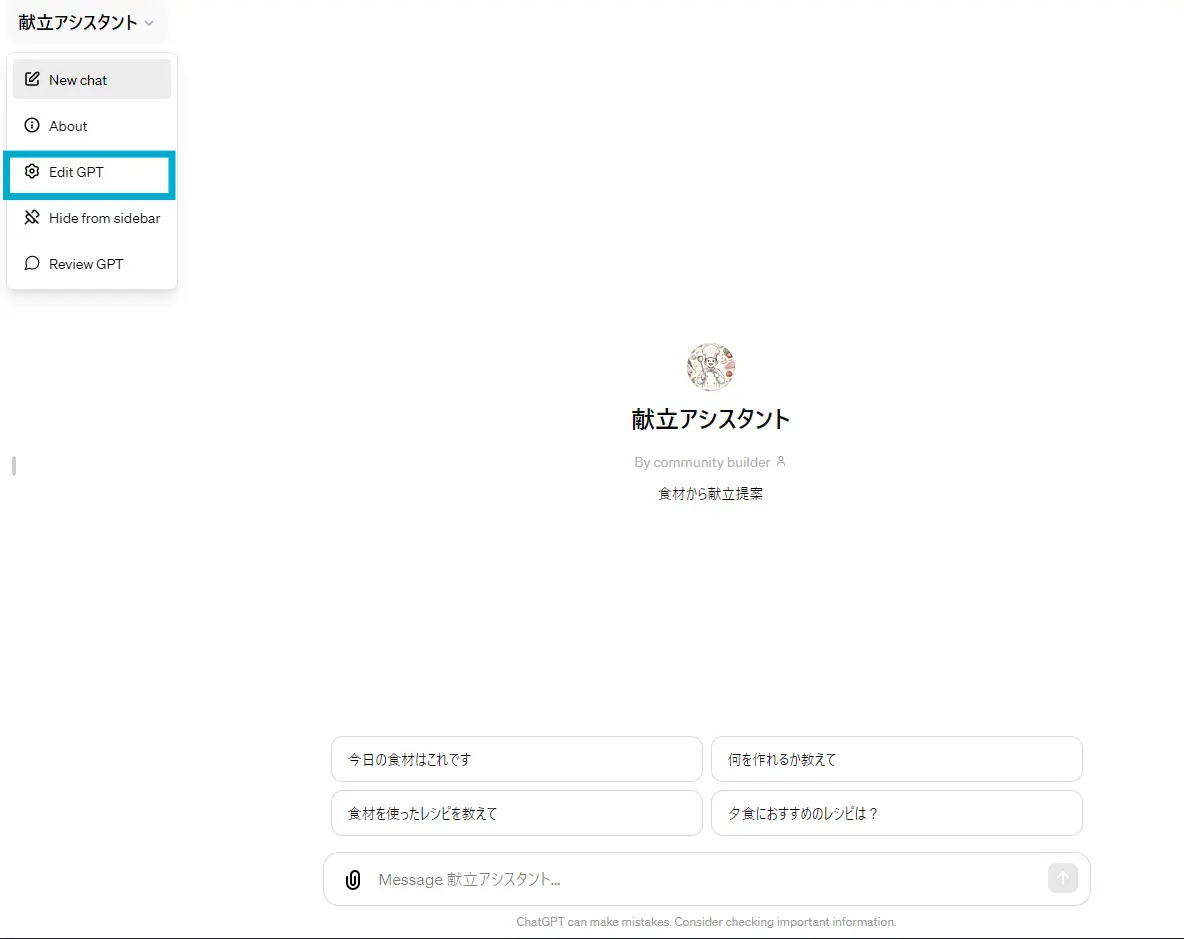Click the 何を作れるか教えて prompt chip
Viewport: 1184px width, 939px height.
point(896,758)
